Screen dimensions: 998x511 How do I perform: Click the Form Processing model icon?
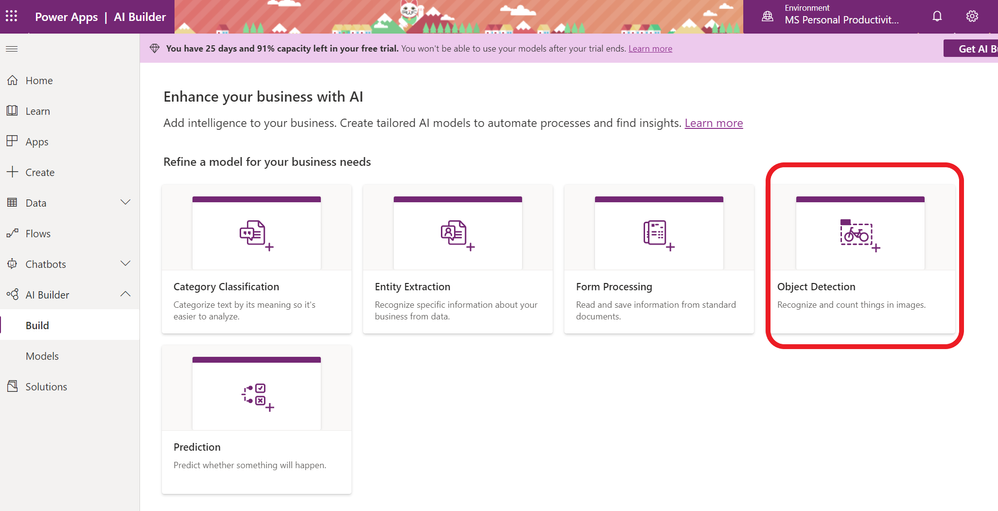[659, 235]
